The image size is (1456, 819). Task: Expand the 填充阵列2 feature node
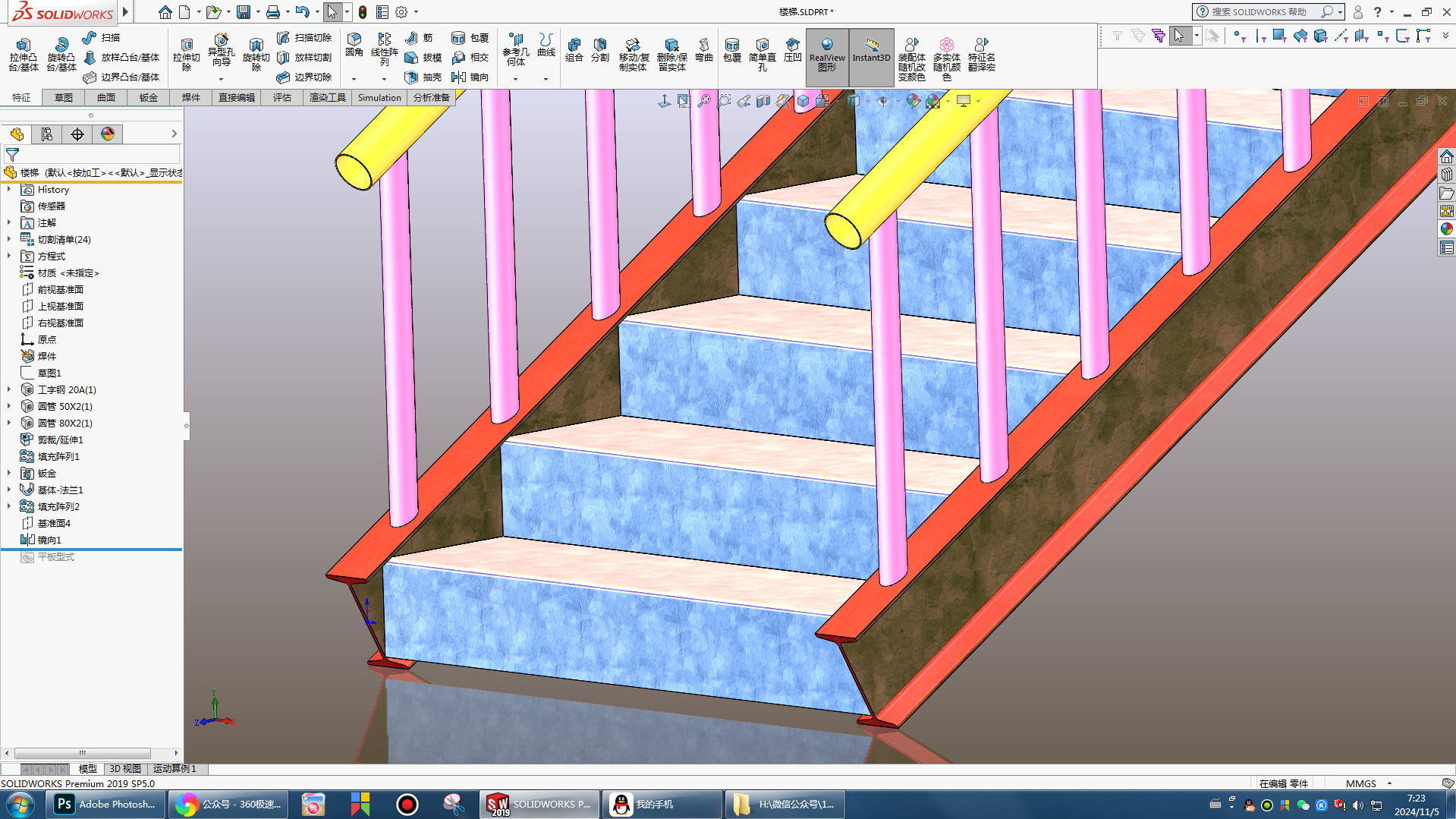(9, 507)
